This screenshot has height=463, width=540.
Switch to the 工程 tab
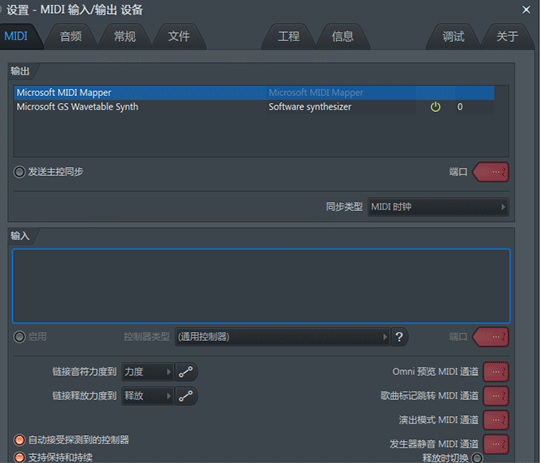click(x=289, y=36)
